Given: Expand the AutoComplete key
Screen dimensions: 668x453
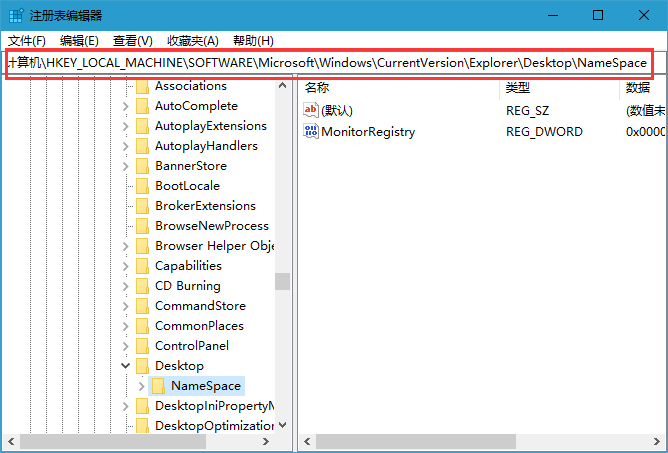Looking at the screenshot, I should point(126,106).
